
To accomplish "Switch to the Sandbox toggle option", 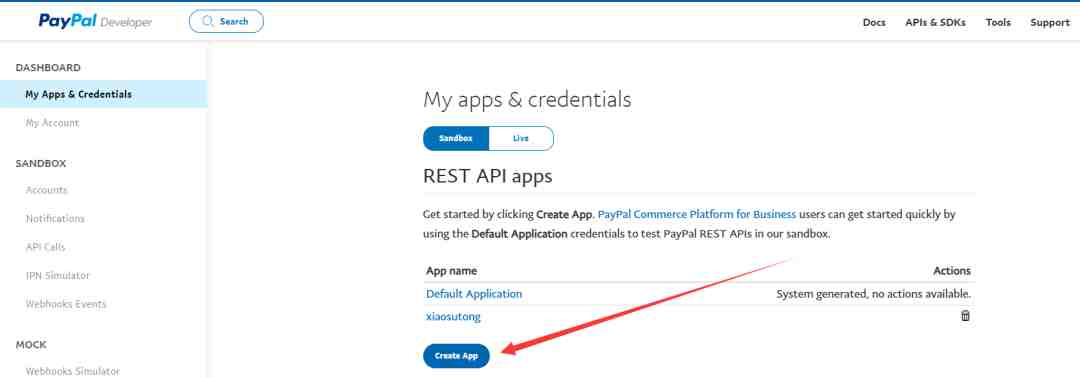I will point(456,138).
